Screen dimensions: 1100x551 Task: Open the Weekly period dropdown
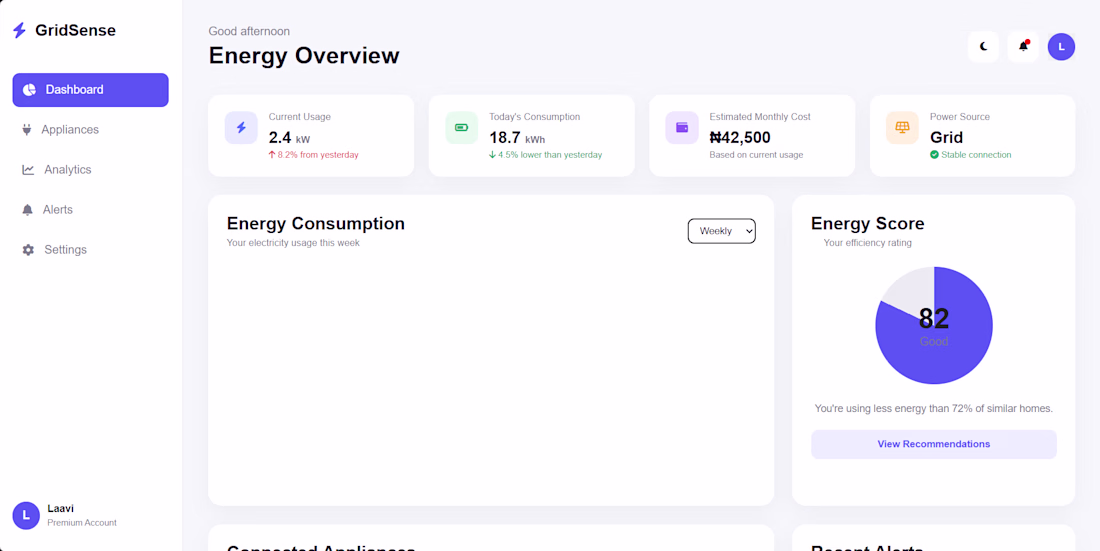[x=721, y=231]
